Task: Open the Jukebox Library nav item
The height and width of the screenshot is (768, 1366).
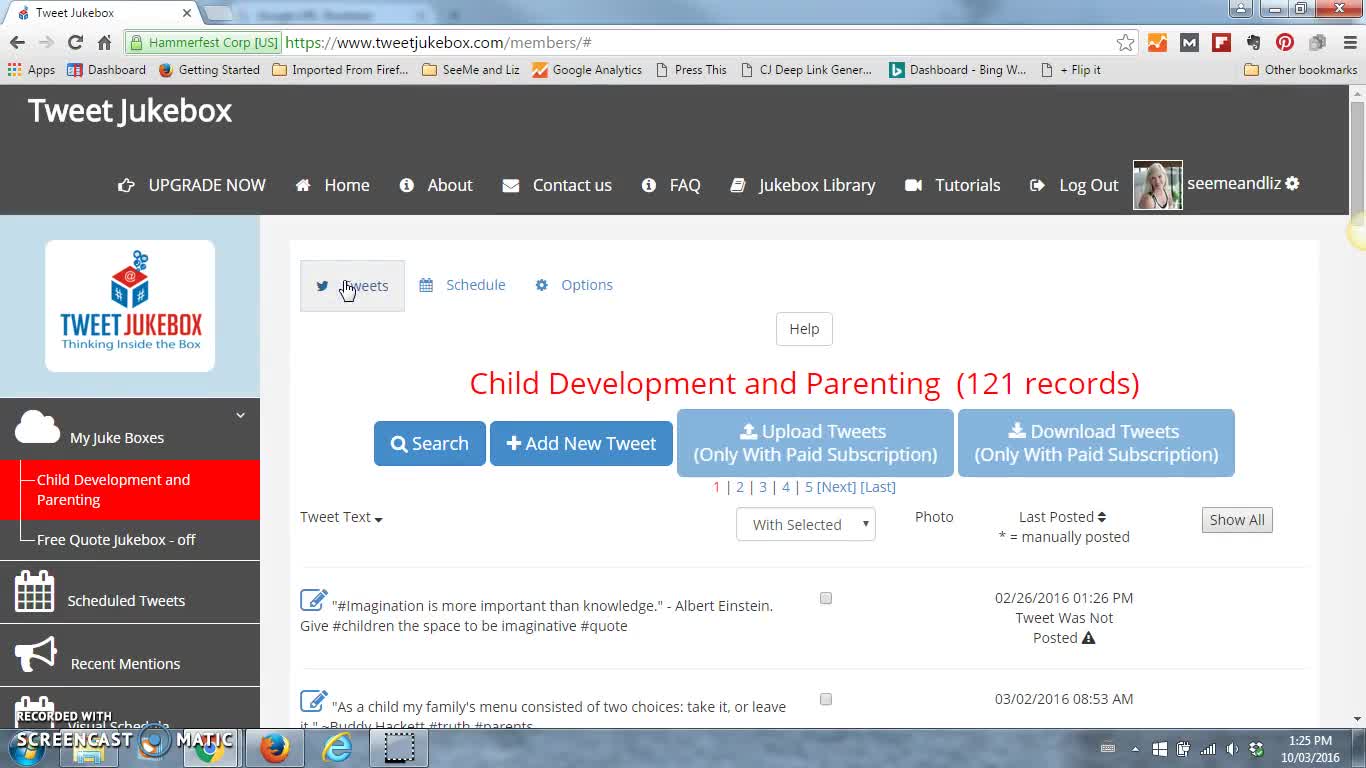Action: tap(803, 185)
